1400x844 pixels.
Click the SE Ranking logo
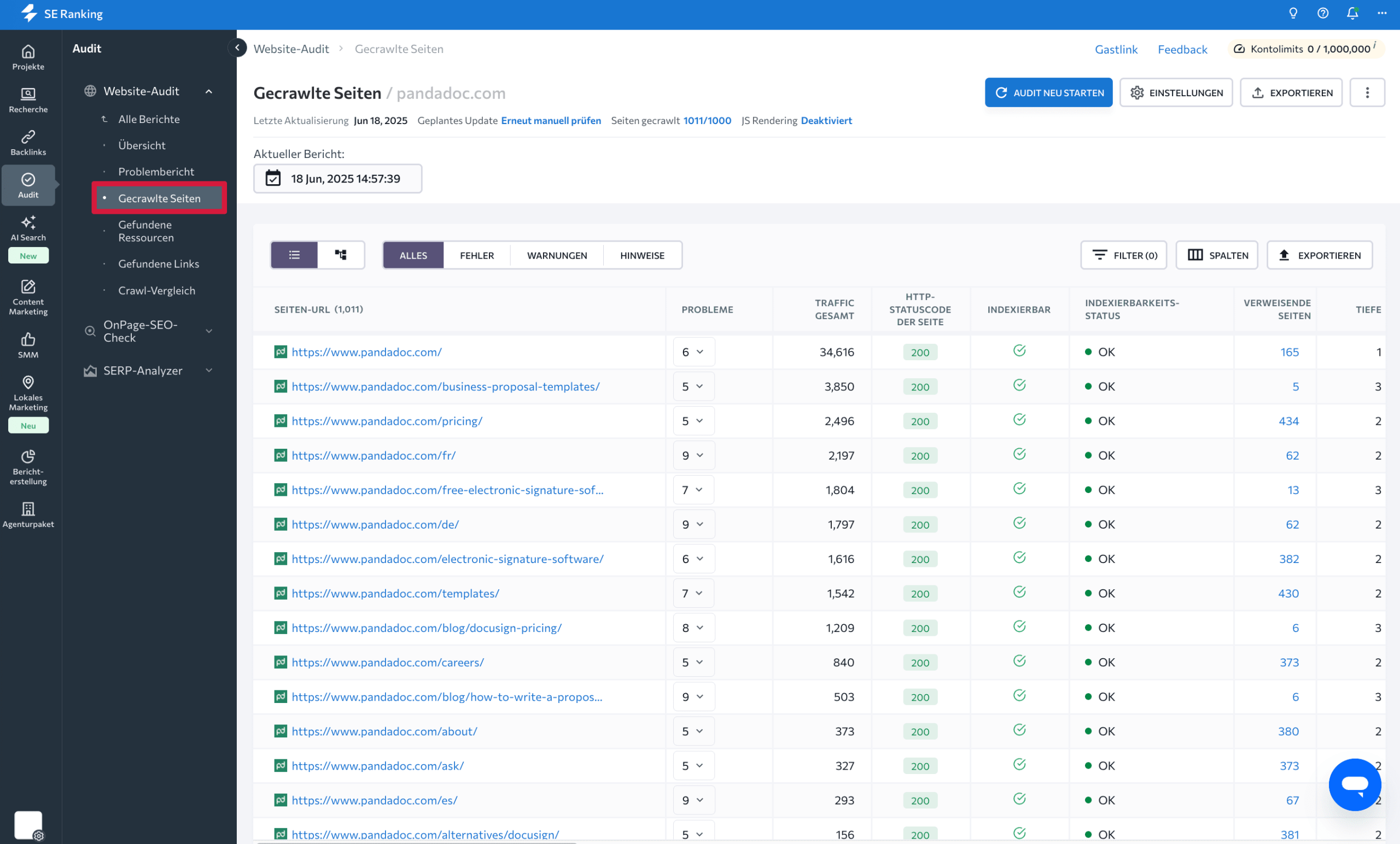tap(61, 14)
